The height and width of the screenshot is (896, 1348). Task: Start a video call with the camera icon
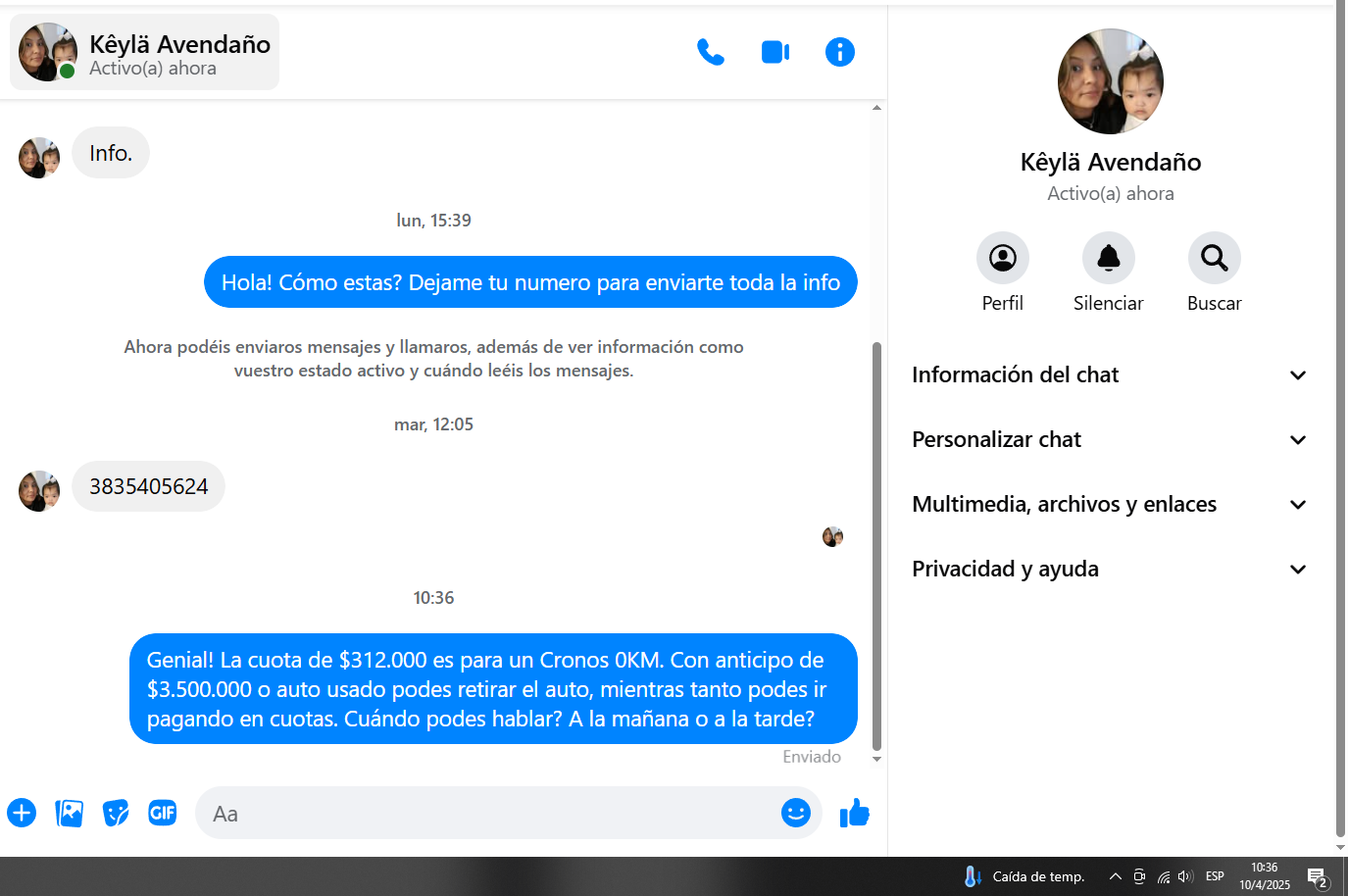775,52
